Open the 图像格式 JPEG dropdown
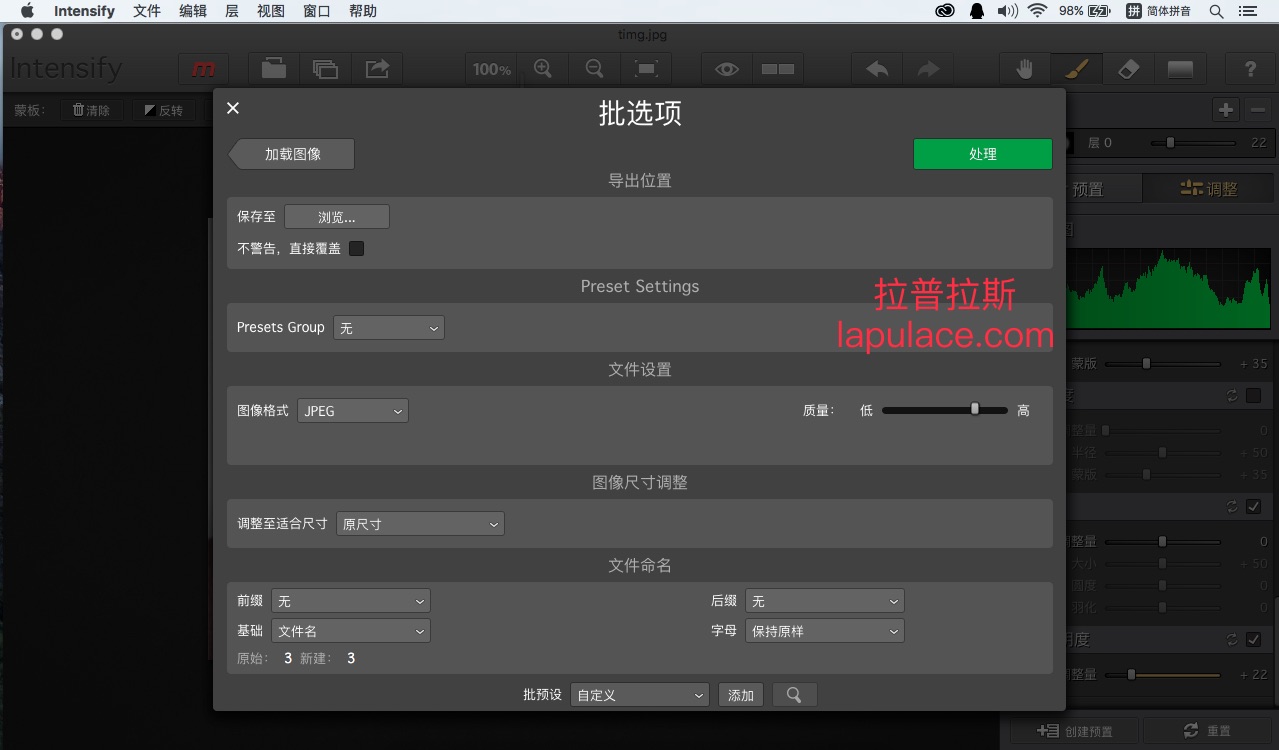The image size is (1279, 750). pos(353,411)
